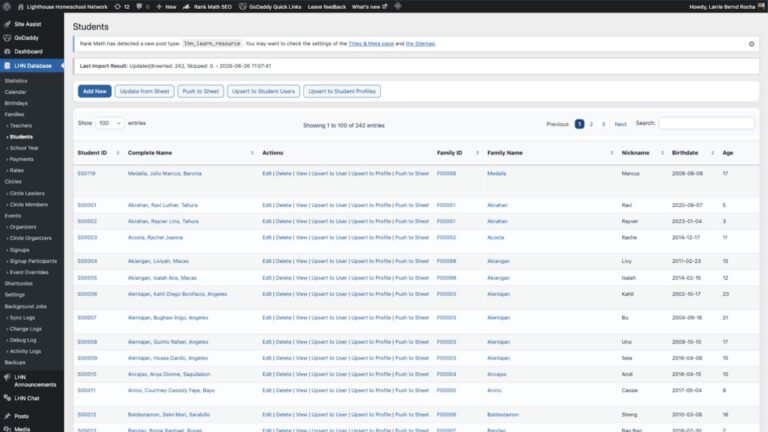The image size is (768, 432).
Task: Sort by Birthdate column arrows
Action: tap(713, 153)
